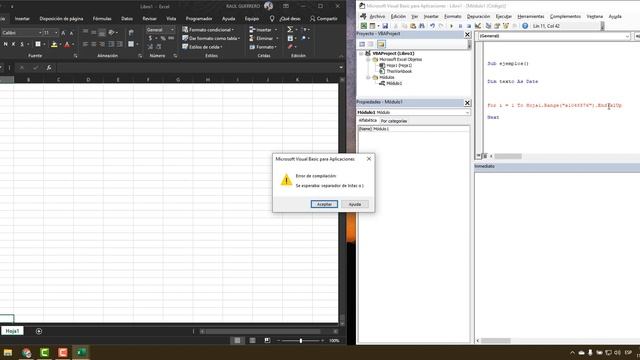This screenshot has height=360, width=640.
Task: Open File Explorer from the taskbar
Action: click(8, 352)
